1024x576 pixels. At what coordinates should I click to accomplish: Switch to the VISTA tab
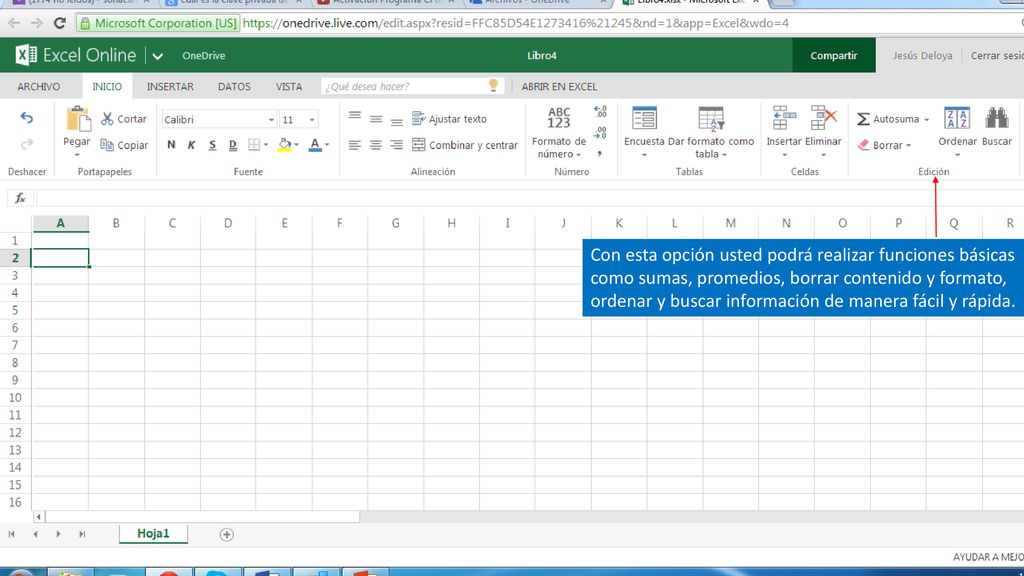pyautogui.click(x=289, y=86)
